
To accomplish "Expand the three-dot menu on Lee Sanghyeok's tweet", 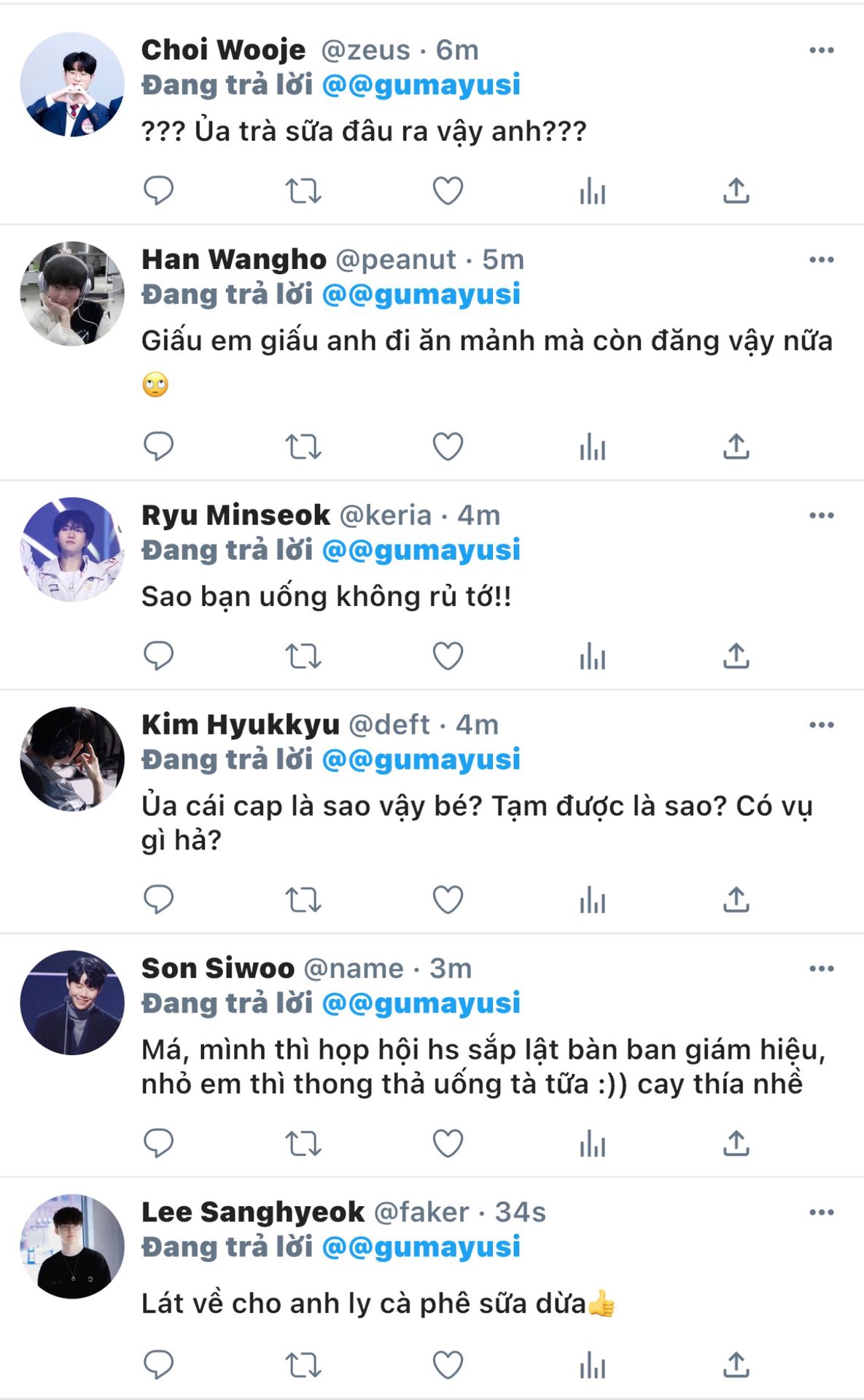I will [x=821, y=1212].
